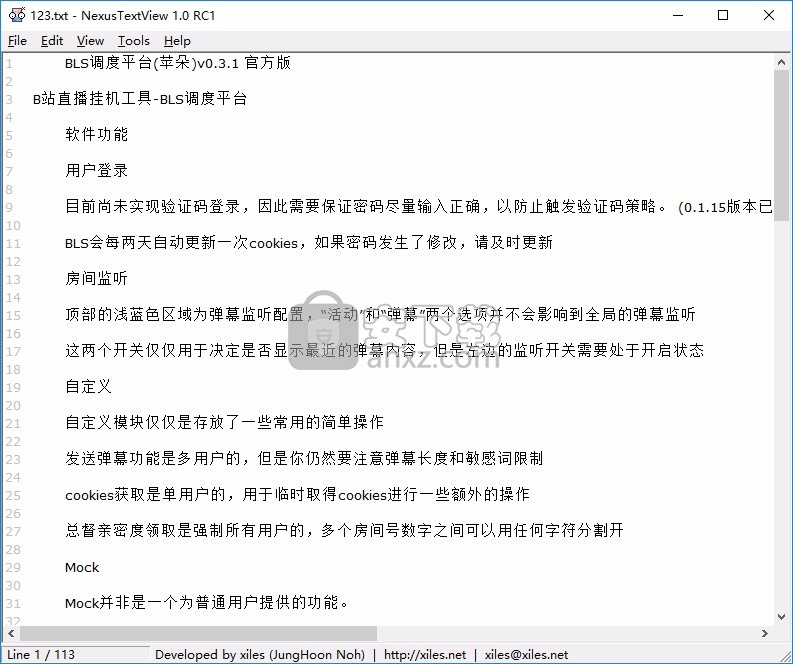Click the line '房间监听'
Screen dimensions: 793x664
pyautogui.click(x=97, y=279)
